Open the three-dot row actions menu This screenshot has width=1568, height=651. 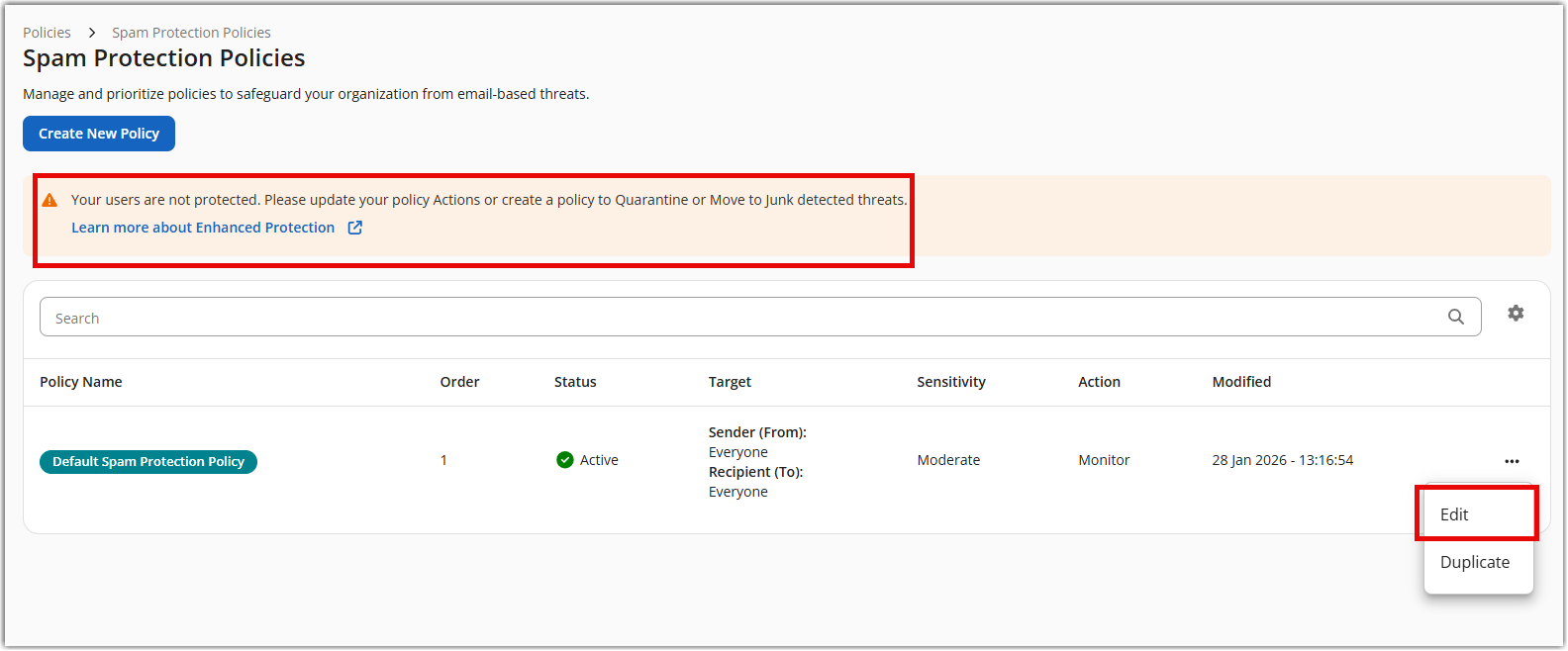pyautogui.click(x=1512, y=461)
